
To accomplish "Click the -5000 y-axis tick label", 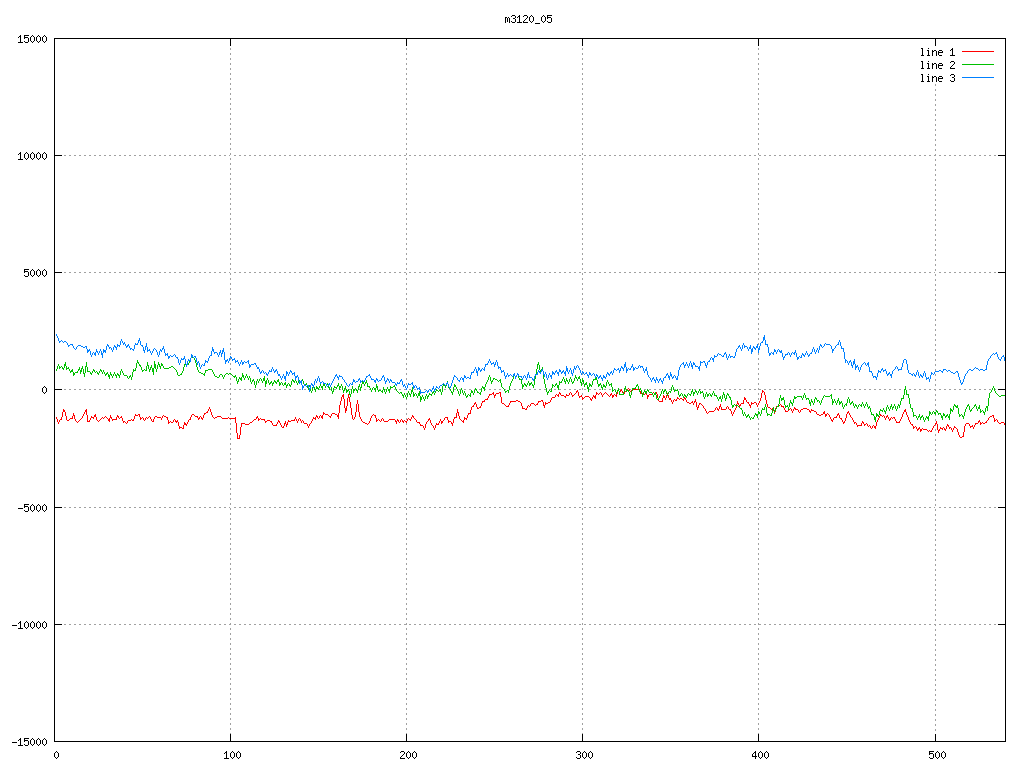I will coord(32,507).
